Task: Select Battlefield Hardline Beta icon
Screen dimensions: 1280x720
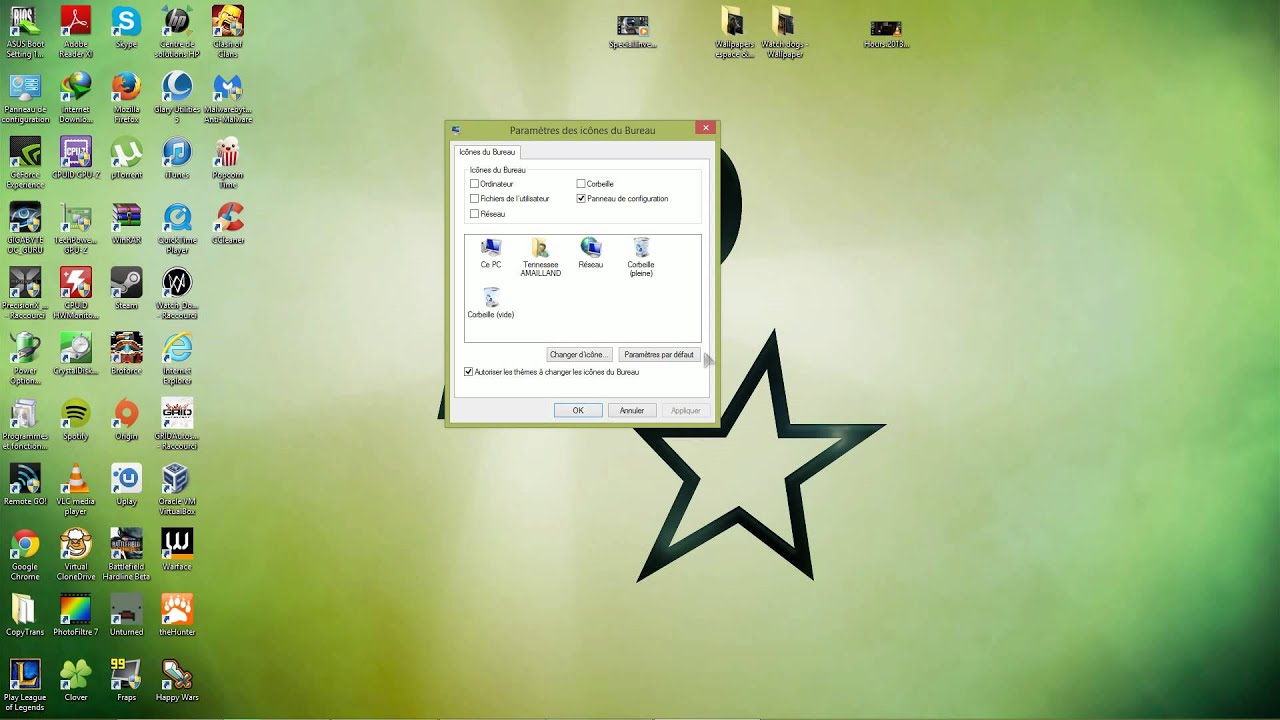Action: 126,555
